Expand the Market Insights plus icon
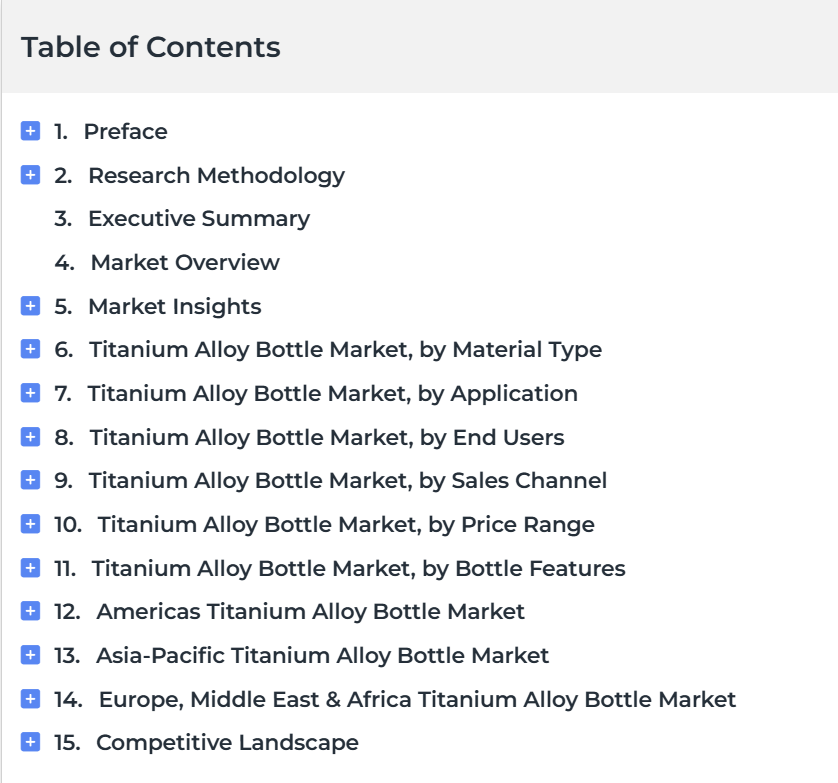This screenshot has width=838, height=783. pos(30,306)
